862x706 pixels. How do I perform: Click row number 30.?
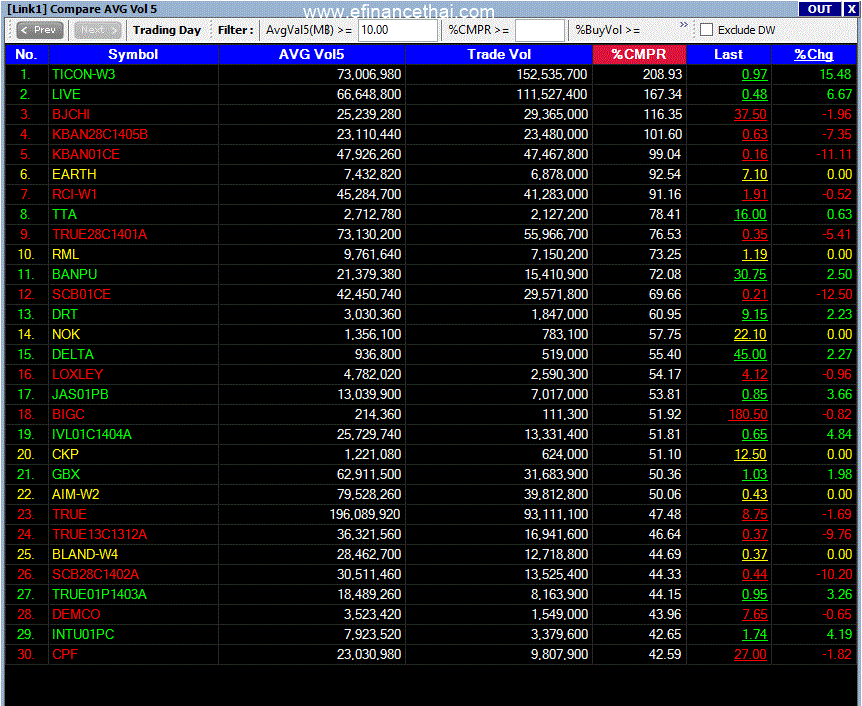point(26,654)
